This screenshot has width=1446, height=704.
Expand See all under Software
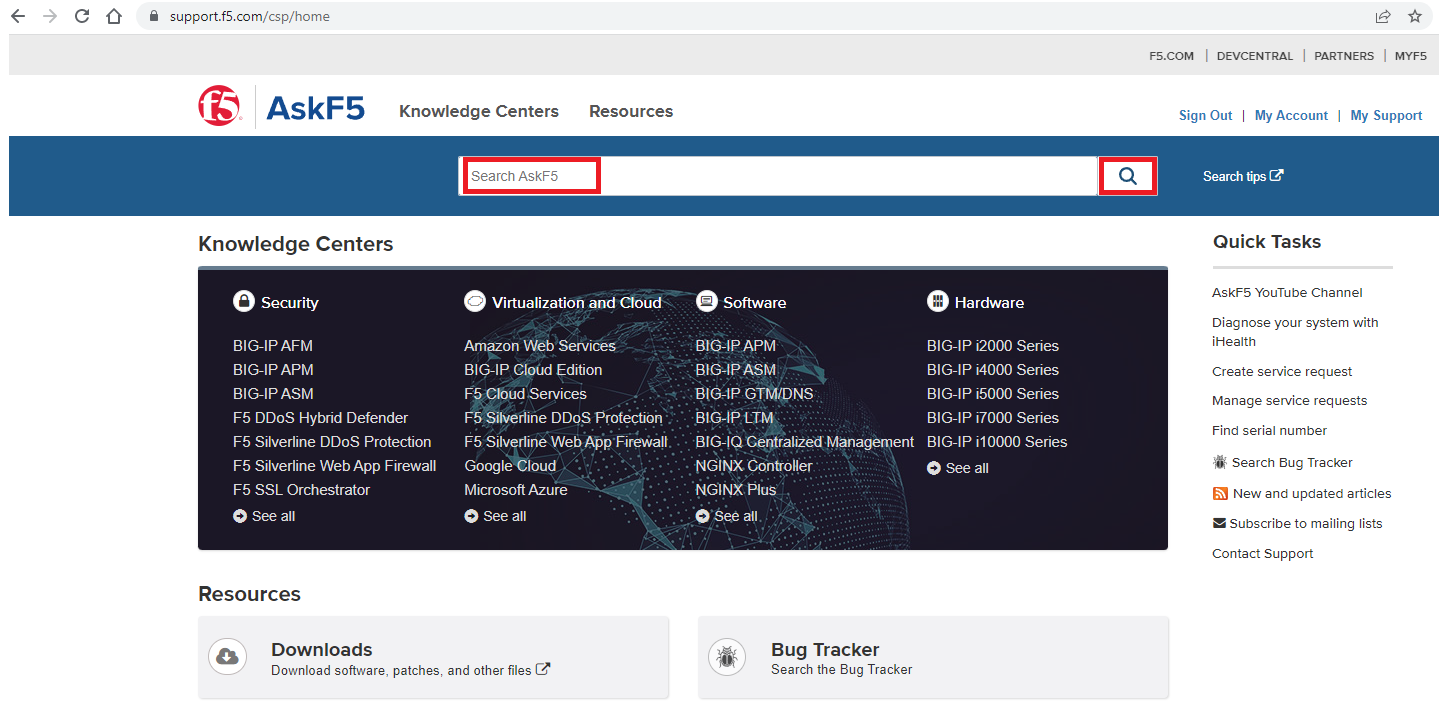[x=726, y=516]
